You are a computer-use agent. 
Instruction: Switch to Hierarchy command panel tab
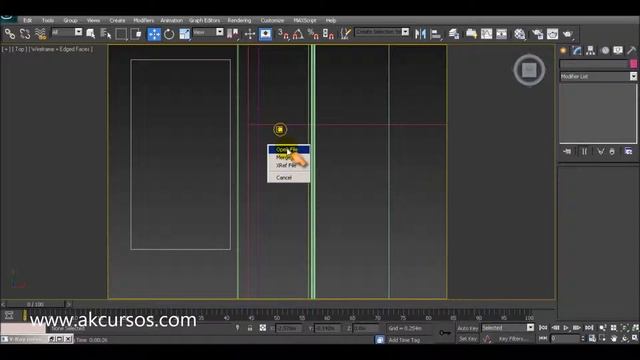[591, 50]
